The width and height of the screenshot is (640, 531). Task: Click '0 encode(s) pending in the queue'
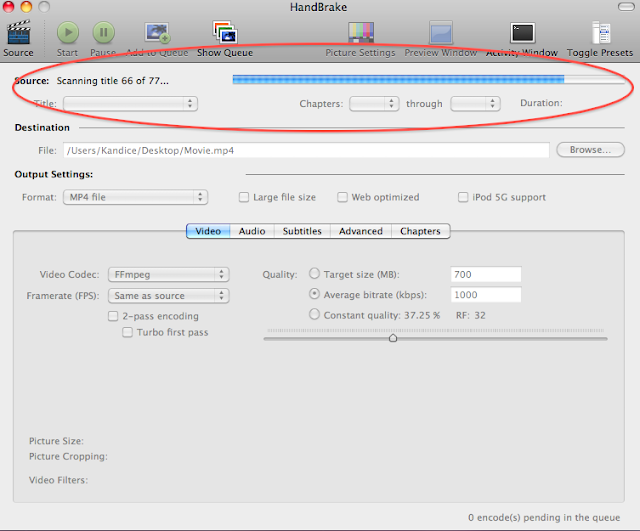(544, 518)
